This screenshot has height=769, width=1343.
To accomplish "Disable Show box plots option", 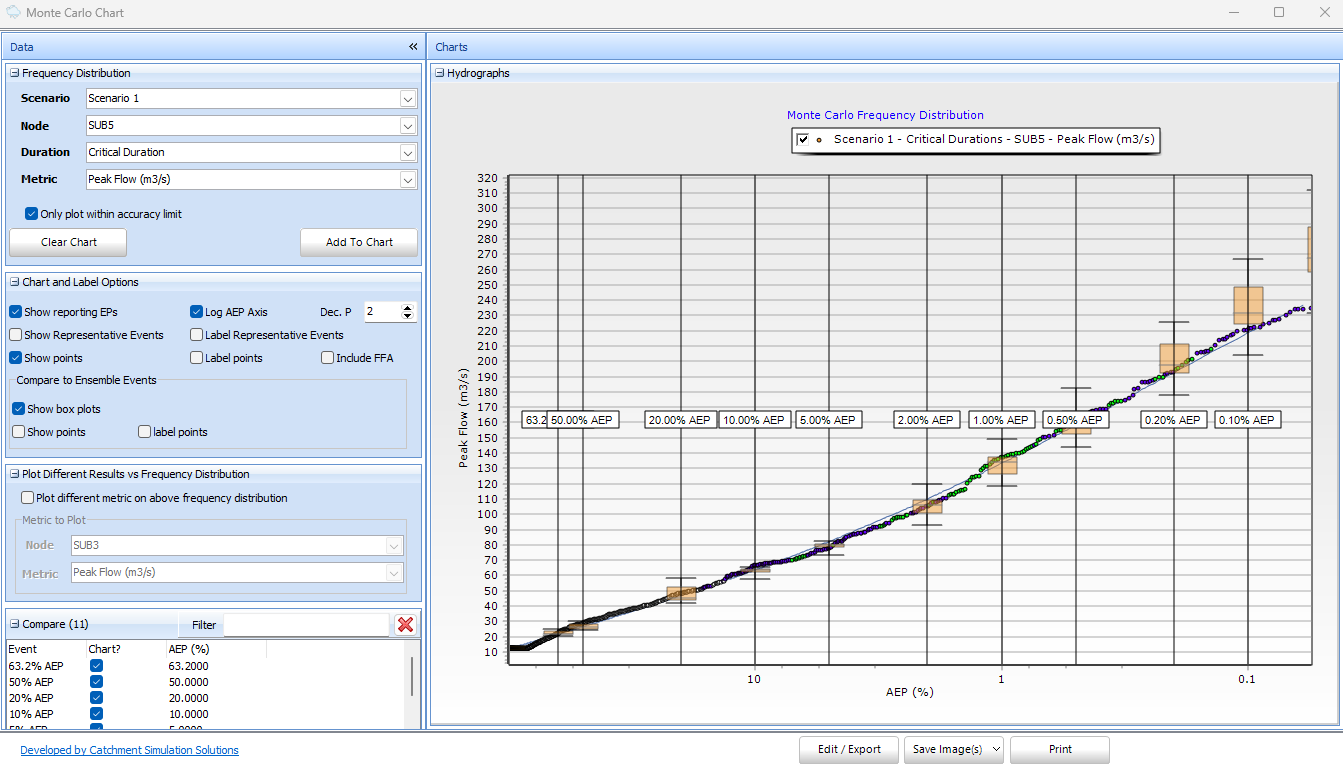I will click(19, 409).
